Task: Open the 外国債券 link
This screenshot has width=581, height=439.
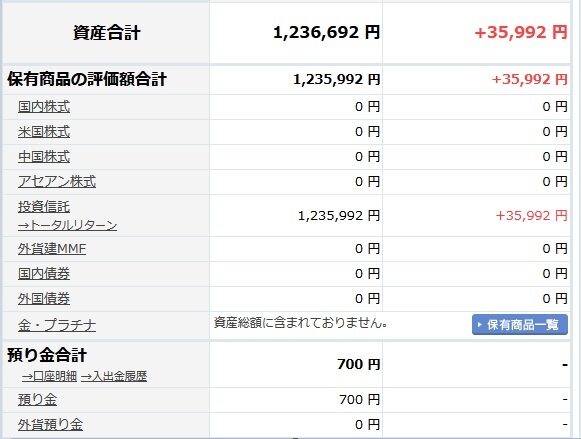Action: point(44,299)
